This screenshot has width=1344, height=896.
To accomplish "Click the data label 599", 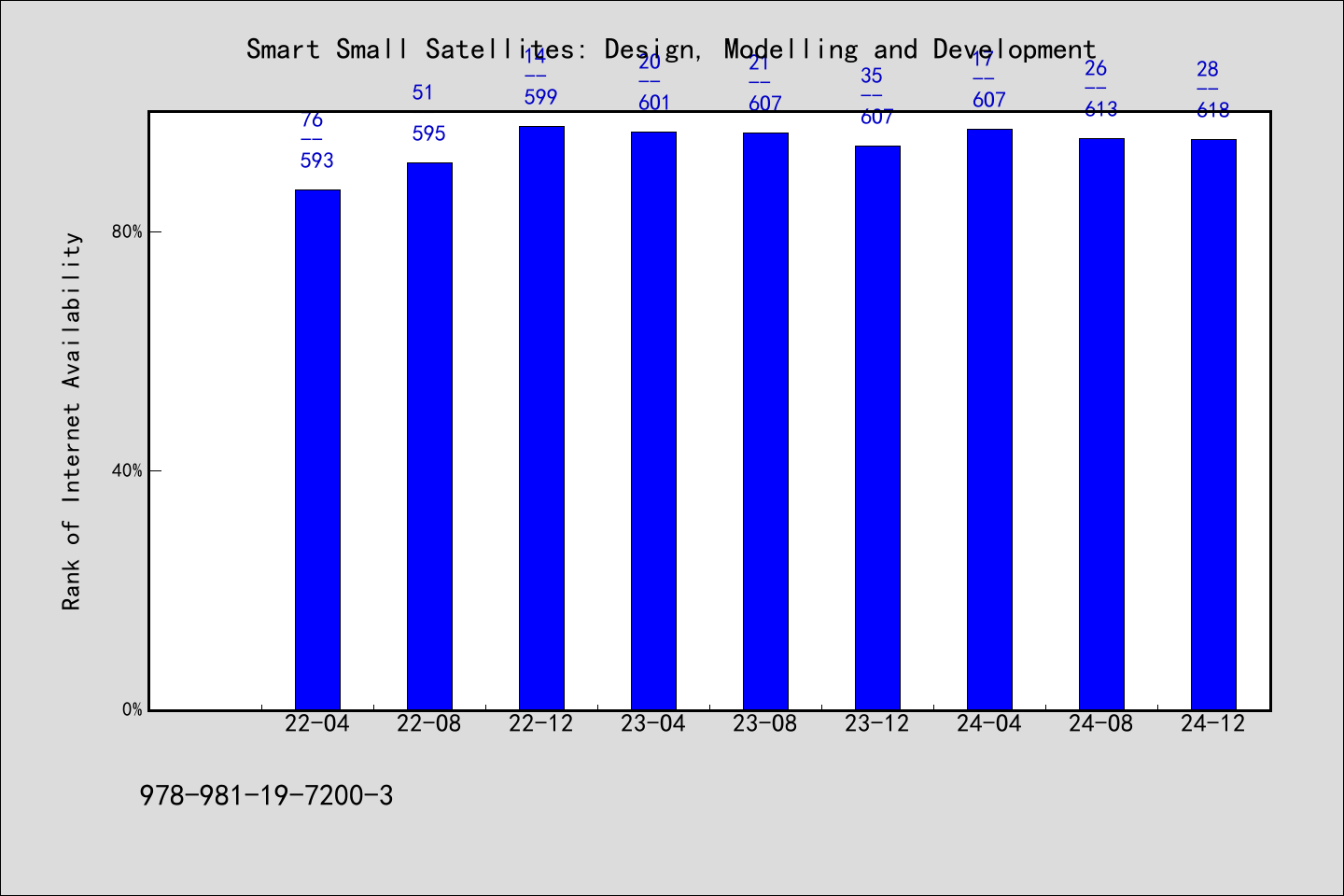I will (x=541, y=97).
